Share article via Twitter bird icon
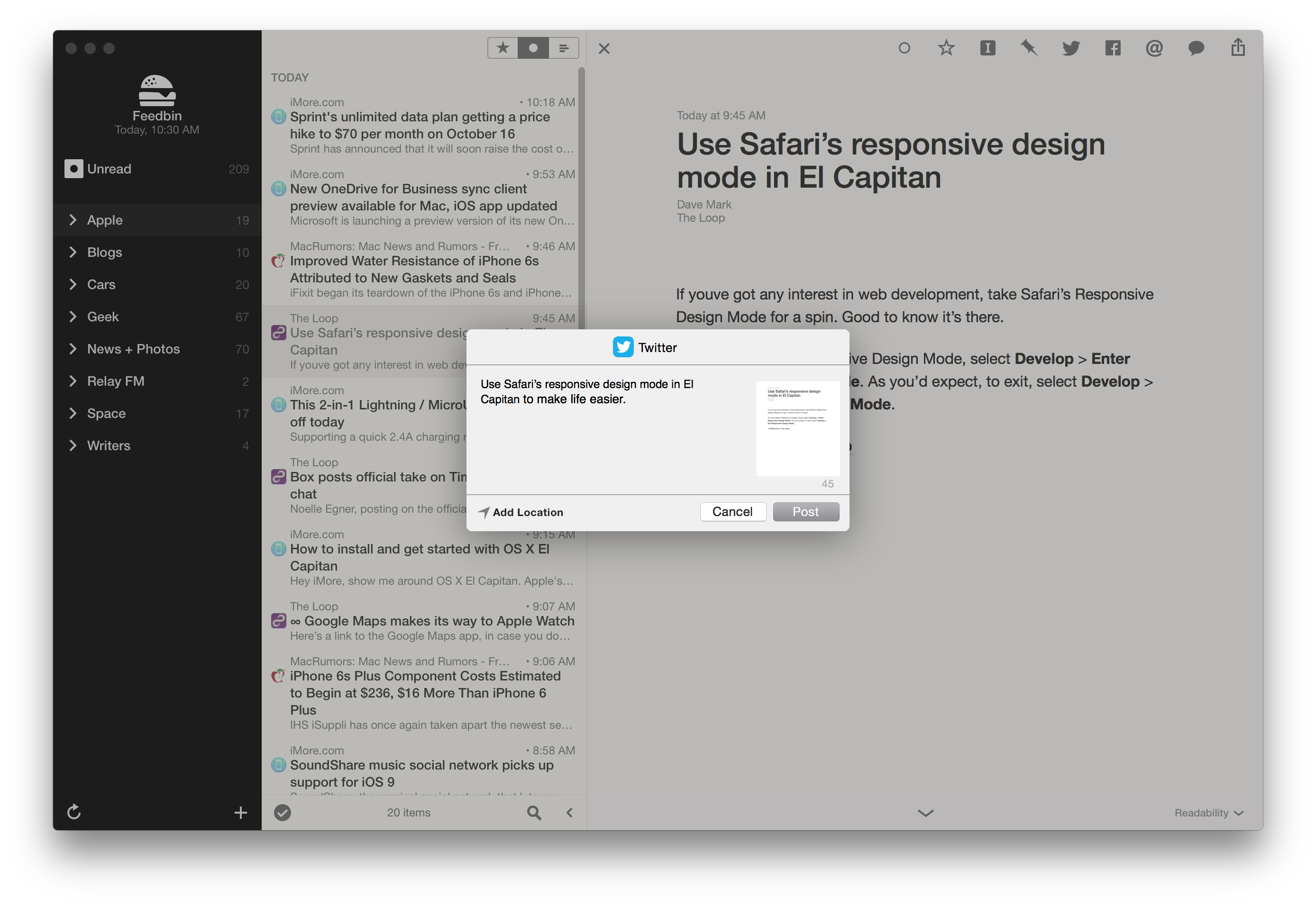Viewport: 1316px width, 906px height. point(1070,48)
